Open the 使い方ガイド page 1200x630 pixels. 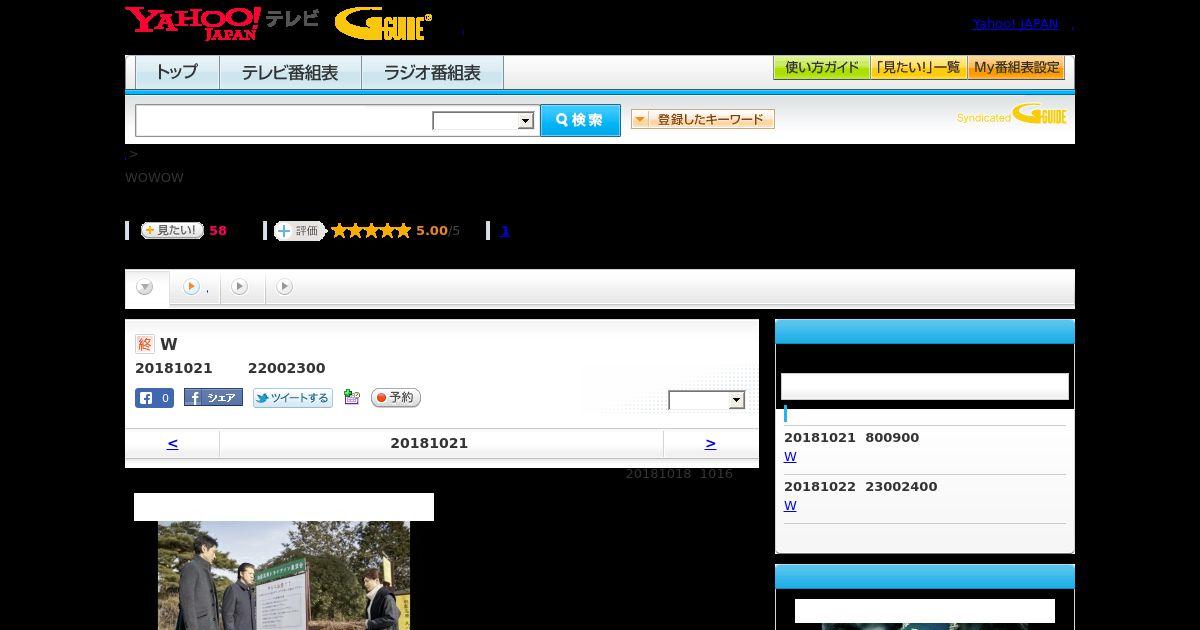pos(821,68)
